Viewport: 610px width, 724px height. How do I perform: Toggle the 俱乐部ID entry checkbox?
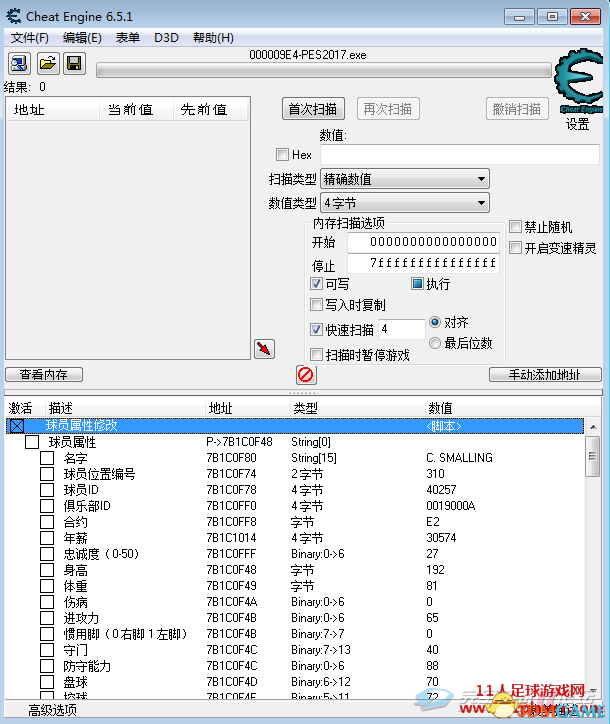coord(47,506)
